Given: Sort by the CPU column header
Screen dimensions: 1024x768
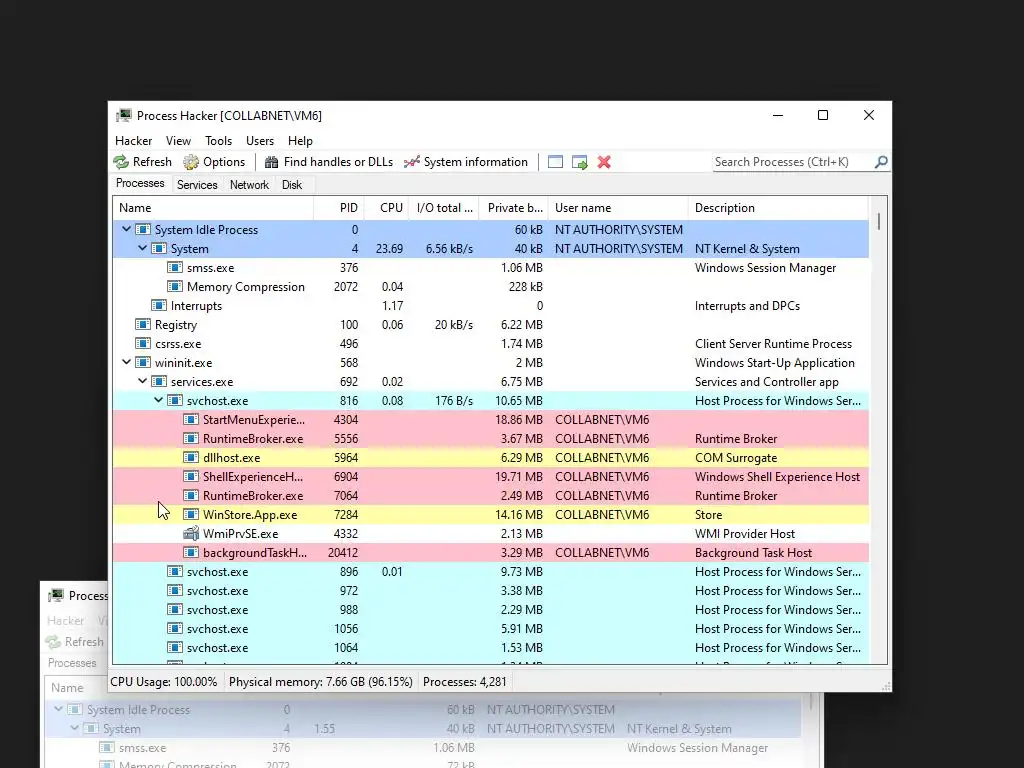Looking at the screenshot, I should click(x=386, y=208).
